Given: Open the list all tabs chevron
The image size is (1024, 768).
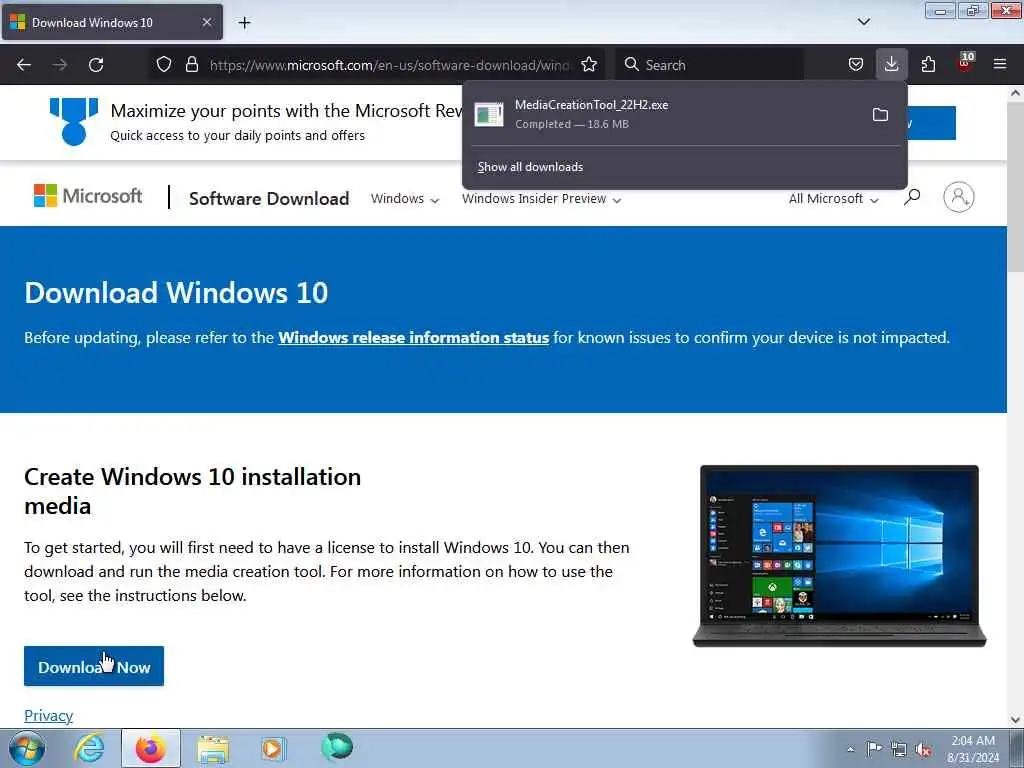Looking at the screenshot, I should (x=863, y=22).
